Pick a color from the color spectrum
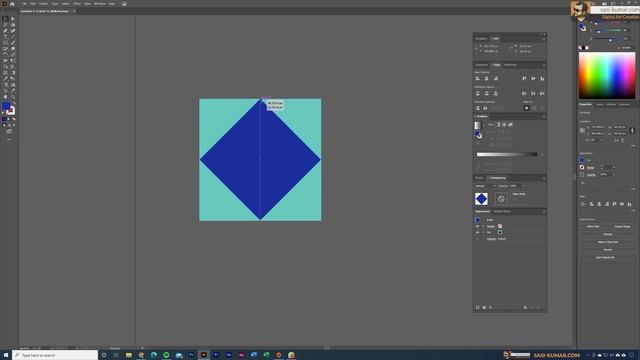 [x=607, y=76]
